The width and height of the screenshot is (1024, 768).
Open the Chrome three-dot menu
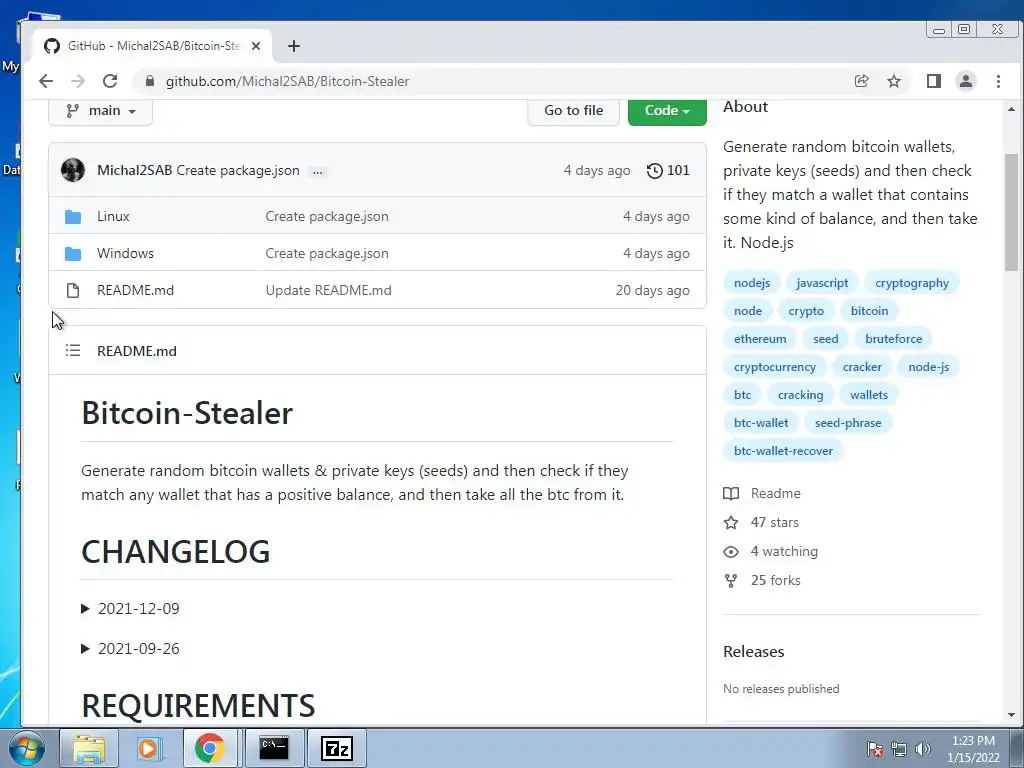click(998, 81)
